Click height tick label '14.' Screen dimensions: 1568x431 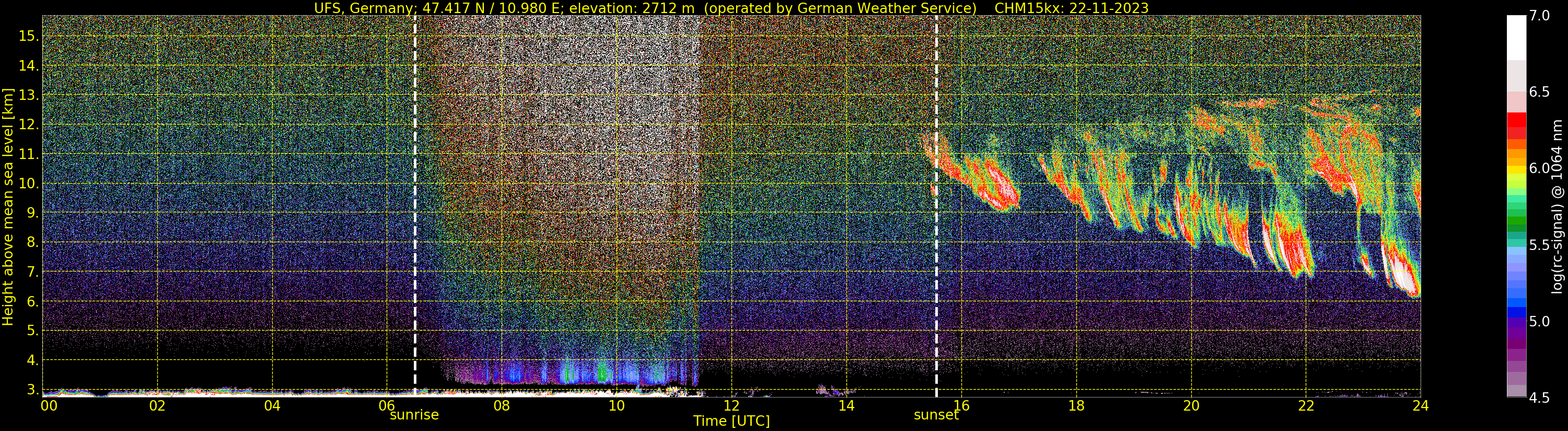(x=29, y=66)
